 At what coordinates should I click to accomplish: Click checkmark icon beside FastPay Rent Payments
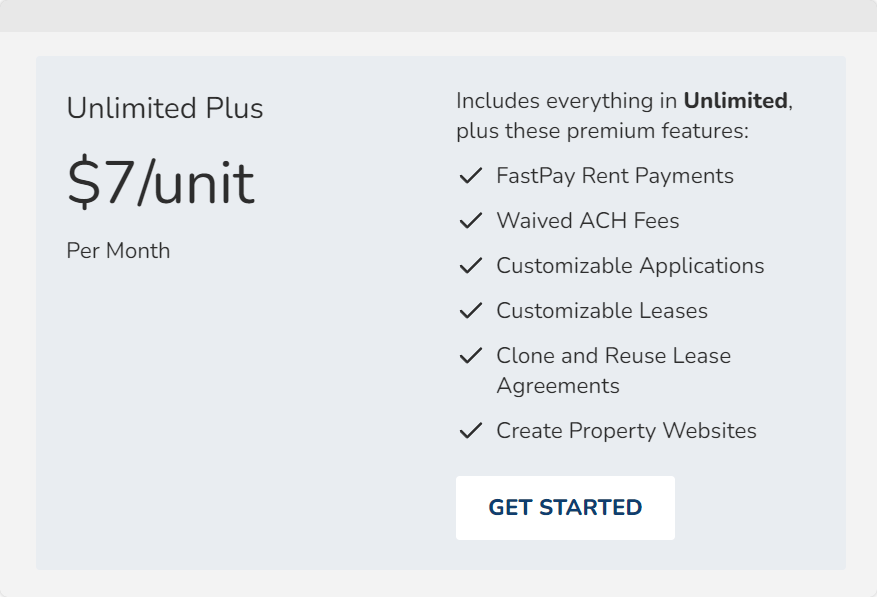(470, 176)
